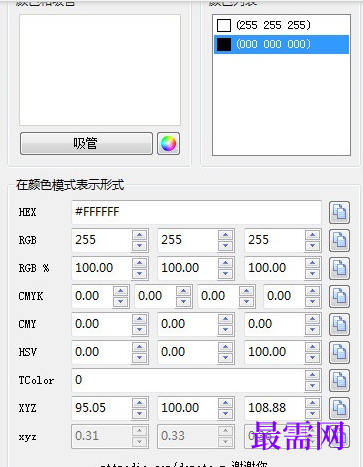Select the (000 000 000) color entry
The image size is (363, 467).
coord(281,44)
